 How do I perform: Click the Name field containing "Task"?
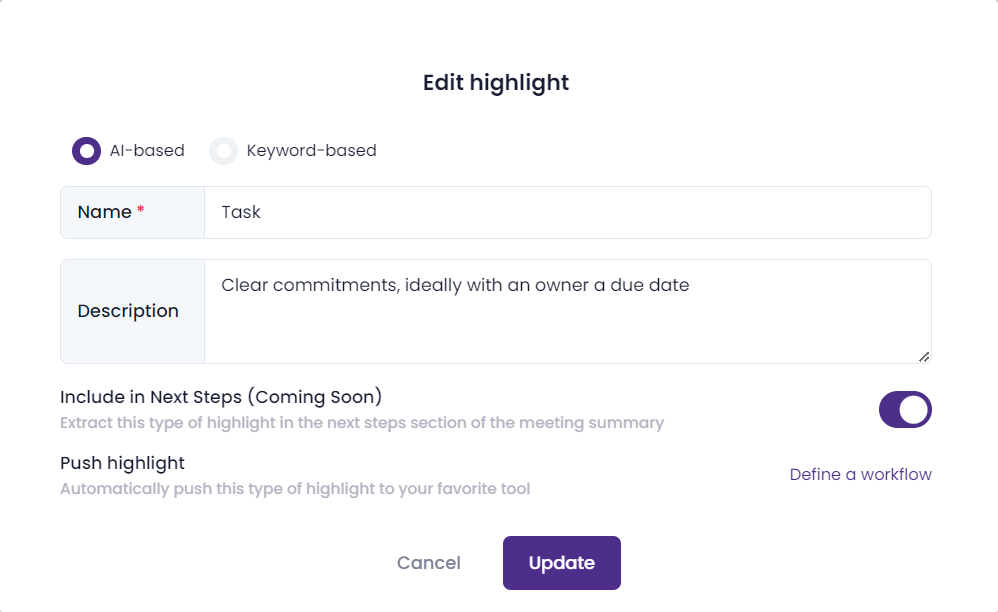[567, 212]
